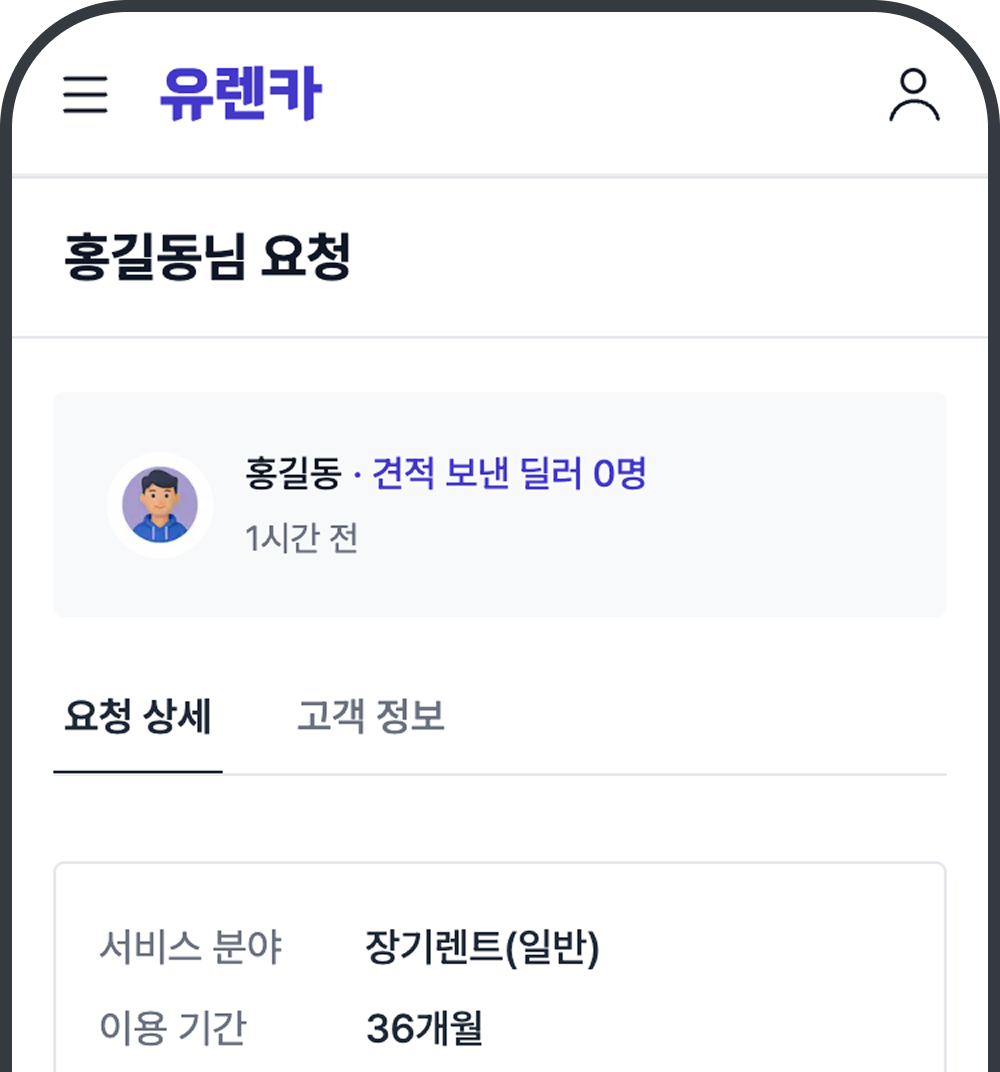Click the name 홍길동 in the requester card
Viewport: 1000px width, 1072px height.
[x=293, y=473]
